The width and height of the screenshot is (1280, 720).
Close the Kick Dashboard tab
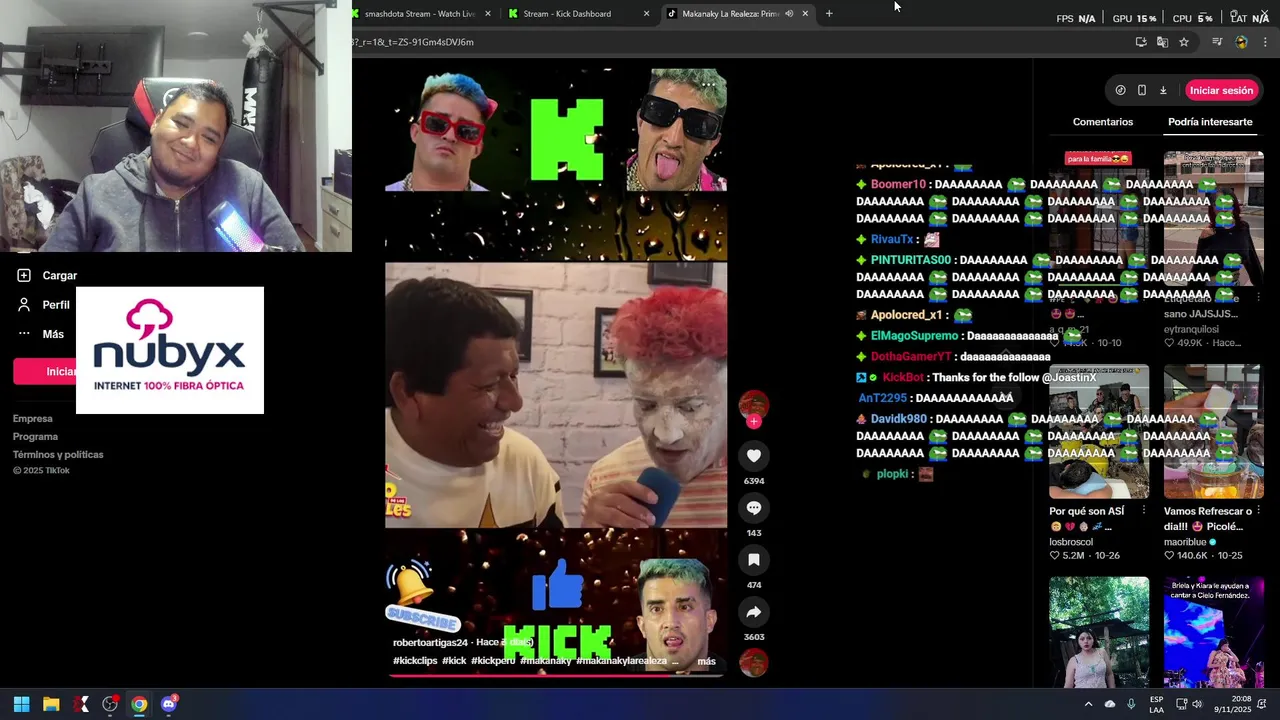pyautogui.click(x=646, y=14)
